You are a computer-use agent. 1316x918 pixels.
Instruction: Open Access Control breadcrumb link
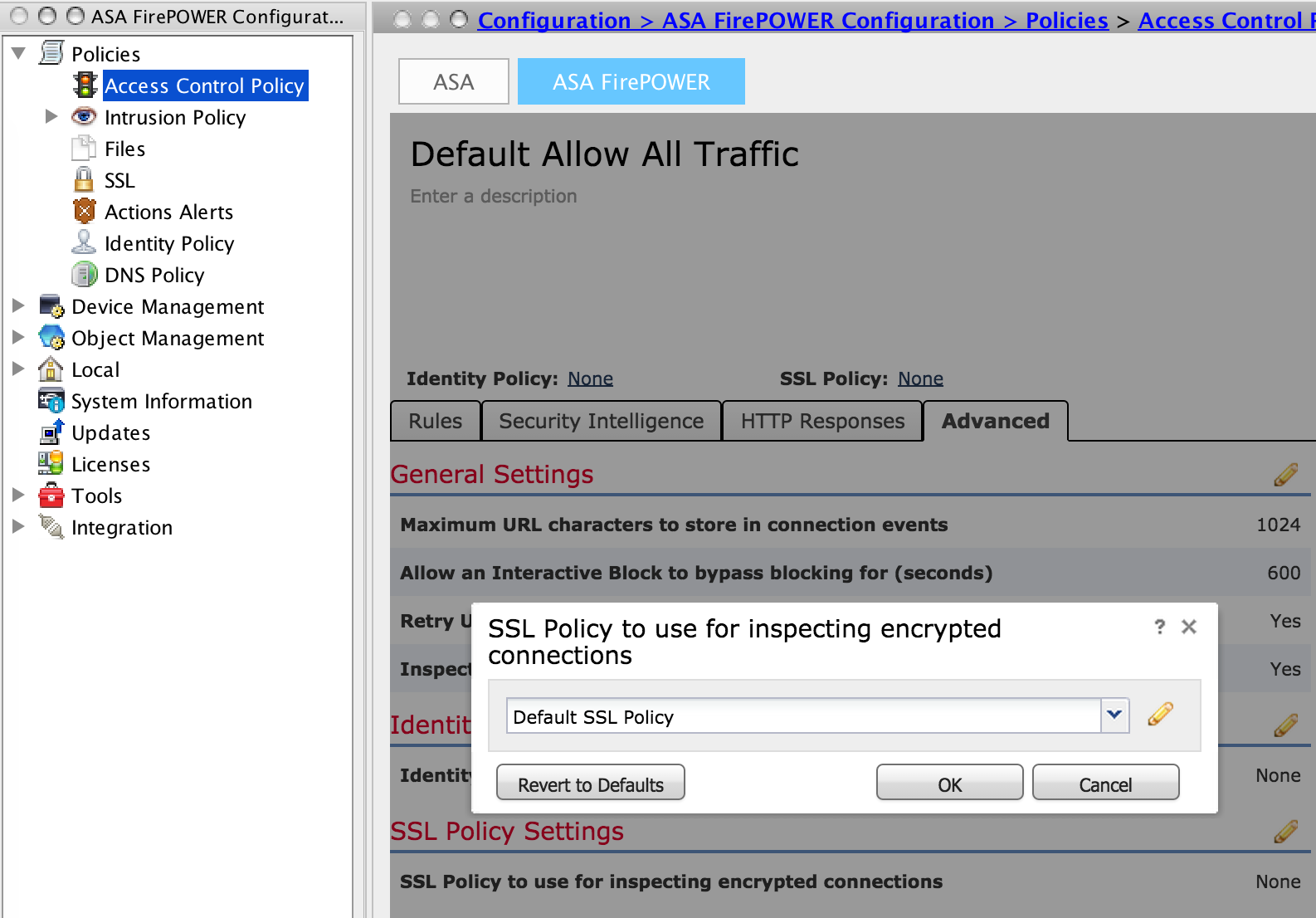point(1226,20)
